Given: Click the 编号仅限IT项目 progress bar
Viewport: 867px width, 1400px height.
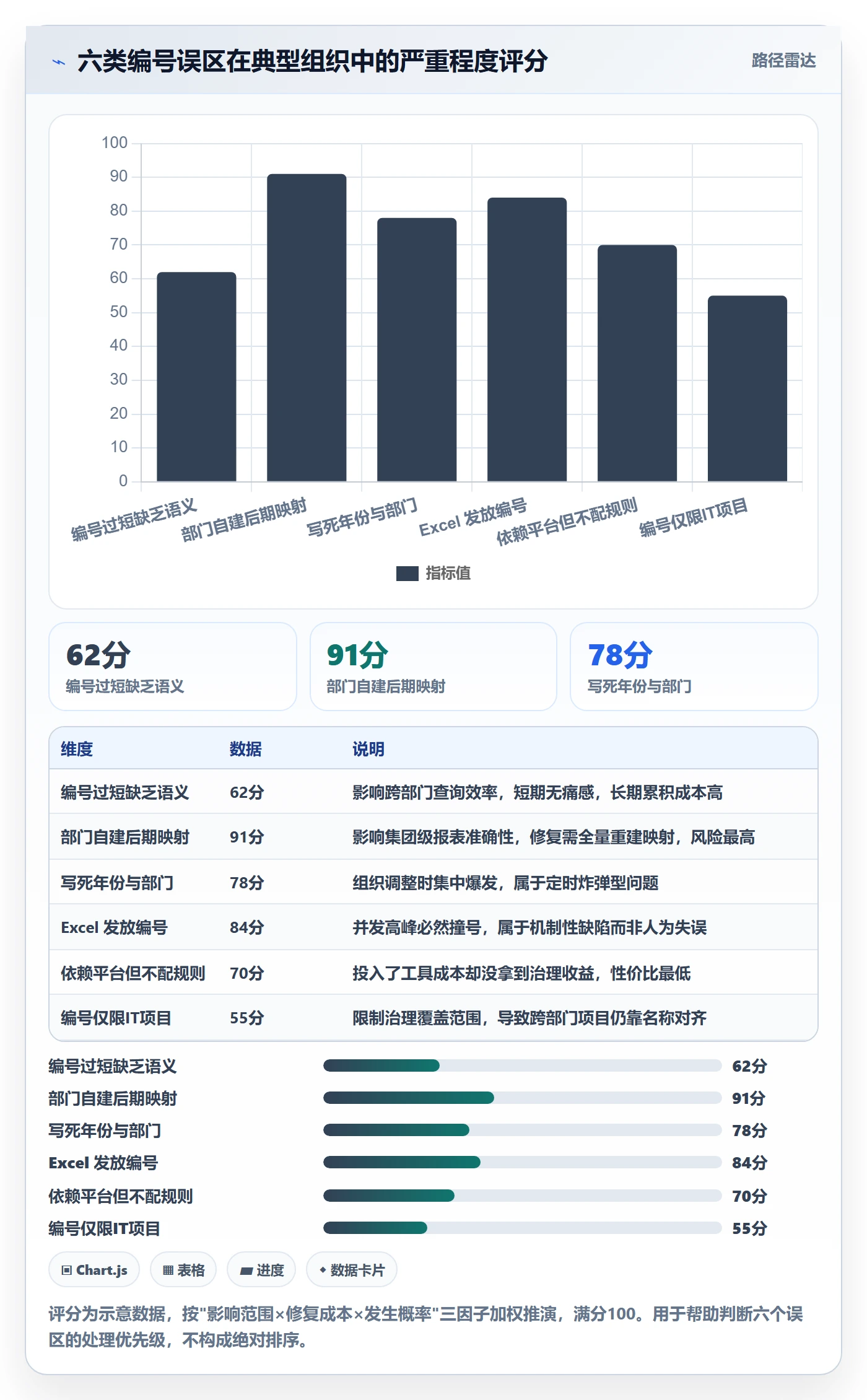Looking at the screenshot, I should pos(522,1228).
